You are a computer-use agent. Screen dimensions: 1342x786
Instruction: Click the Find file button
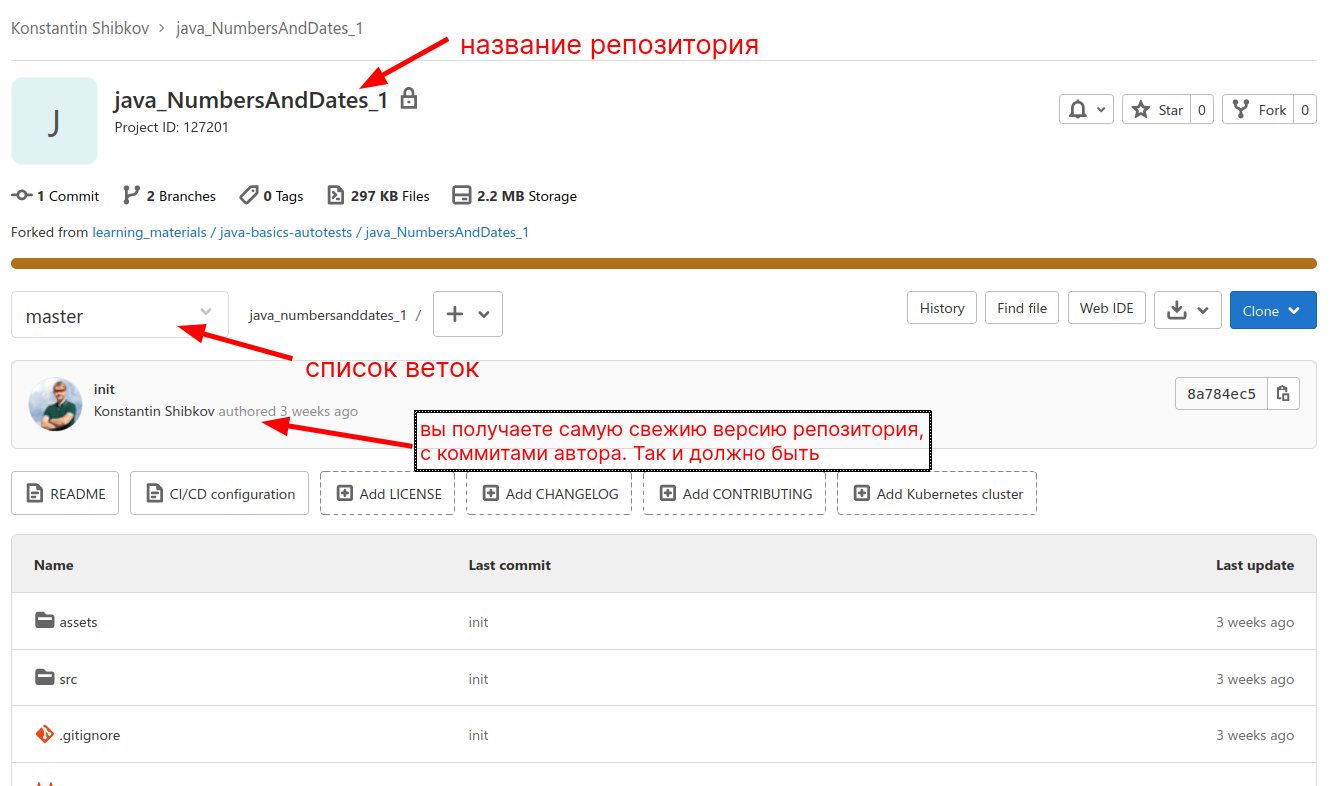click(x=1021, y=308)
